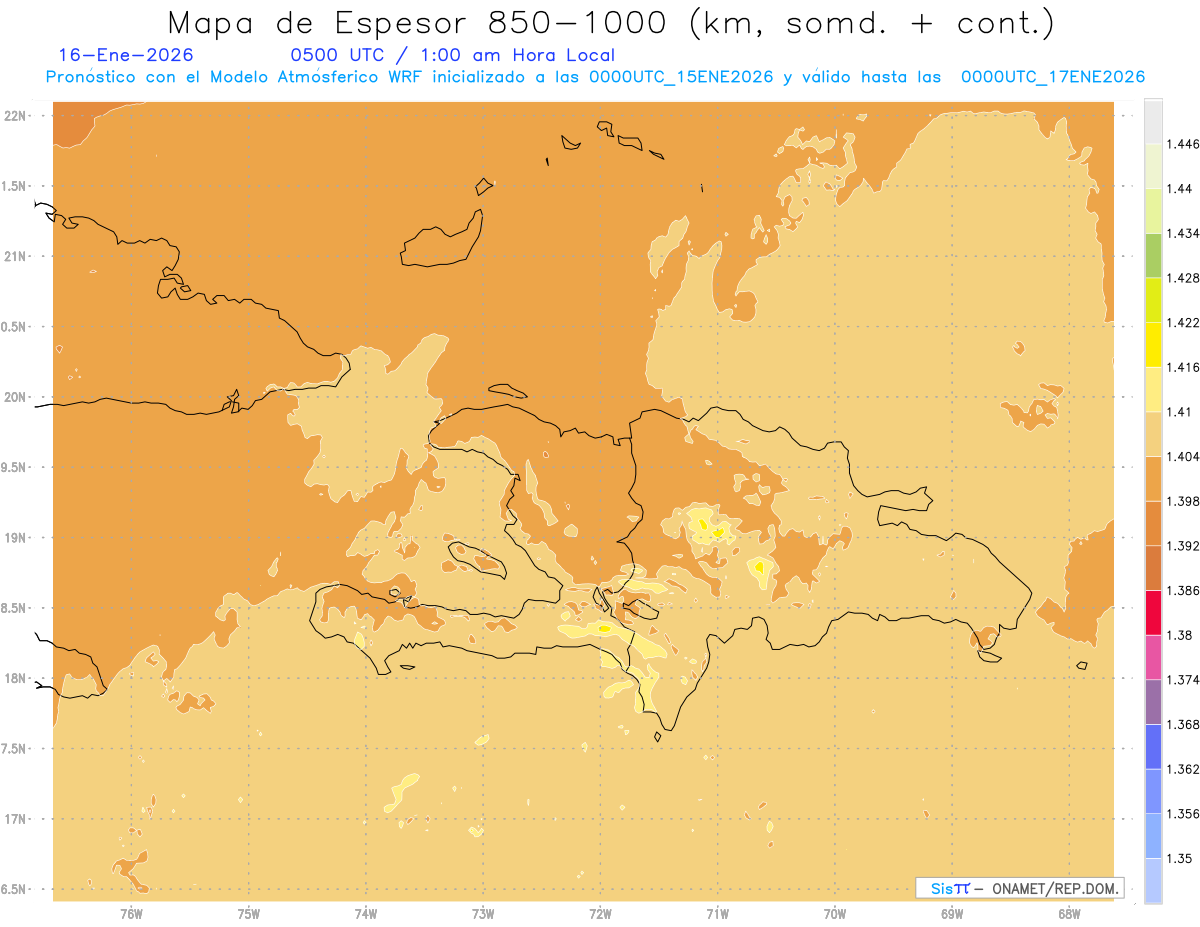Click the legend value '1.38'

click(1180, 635)
